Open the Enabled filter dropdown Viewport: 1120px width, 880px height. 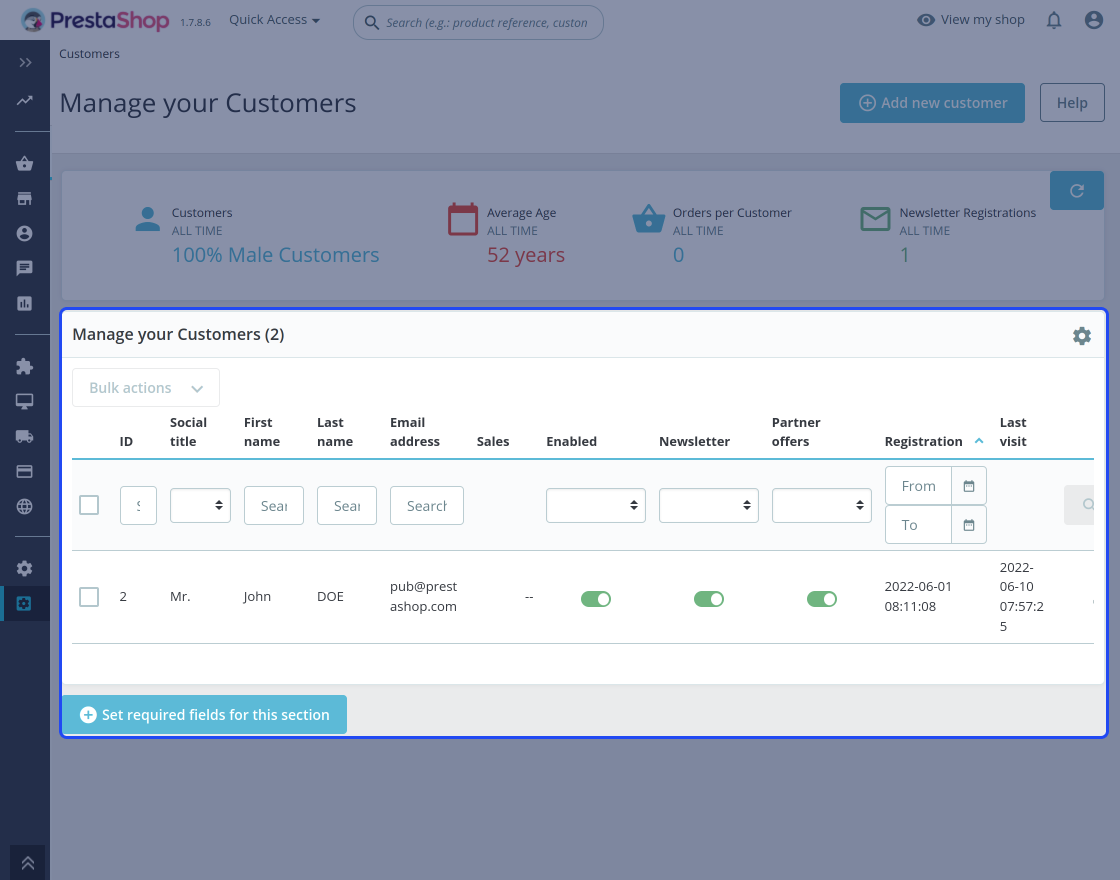[596, 506]
